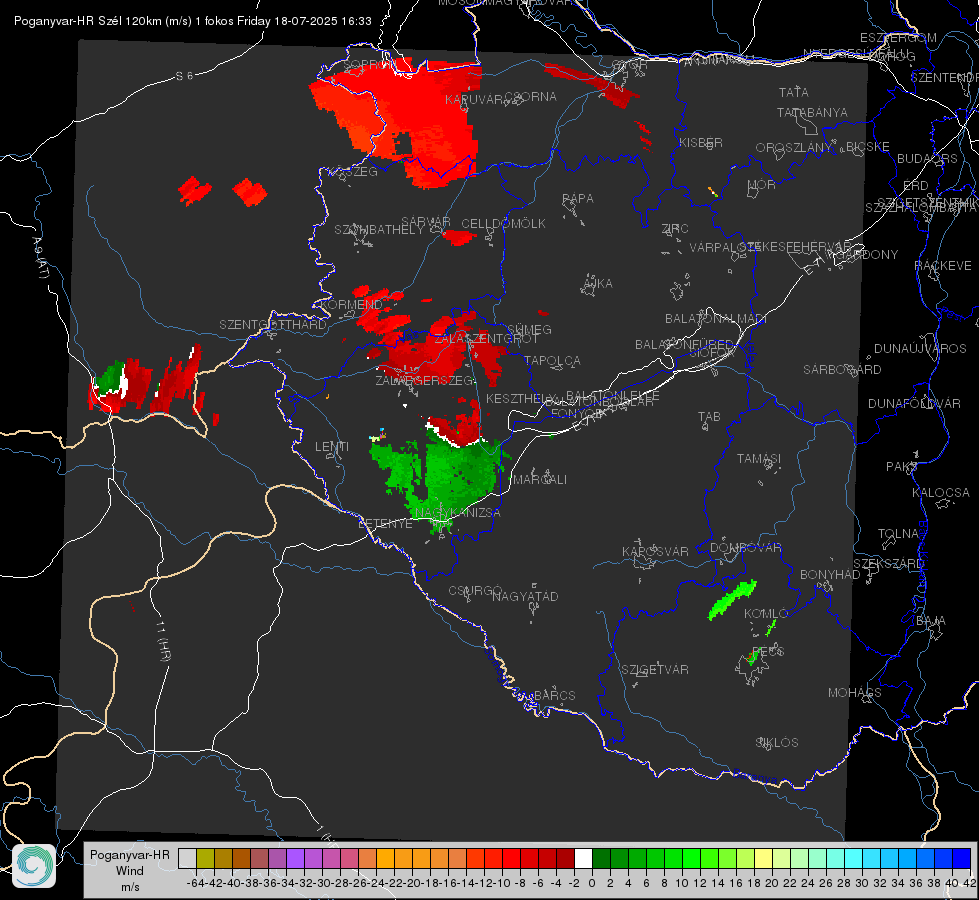The width and height of the screenshot is (979, 900).
Task: Choose the purple swatch for -34 to -32
Action: pos(295,858)
